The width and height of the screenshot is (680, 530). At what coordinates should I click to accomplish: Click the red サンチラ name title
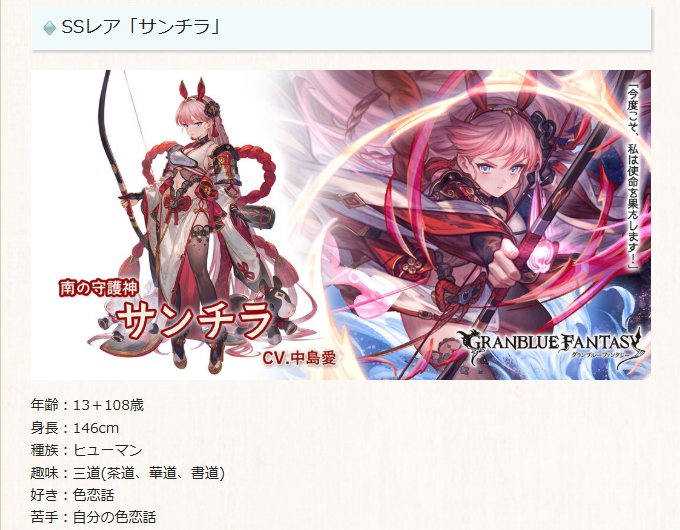pyautogui.click(x=194, y=320)
